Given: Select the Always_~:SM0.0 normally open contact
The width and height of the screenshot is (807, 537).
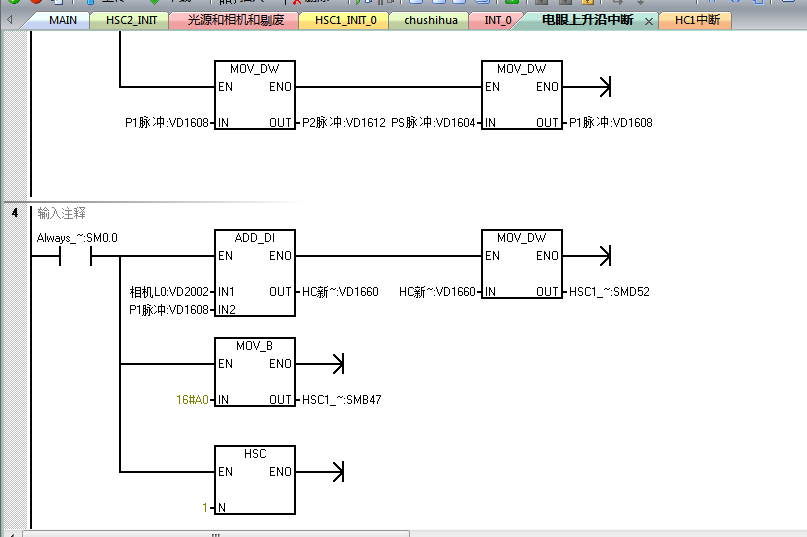Looking at the screenshot, I should [x=75, y=256].
